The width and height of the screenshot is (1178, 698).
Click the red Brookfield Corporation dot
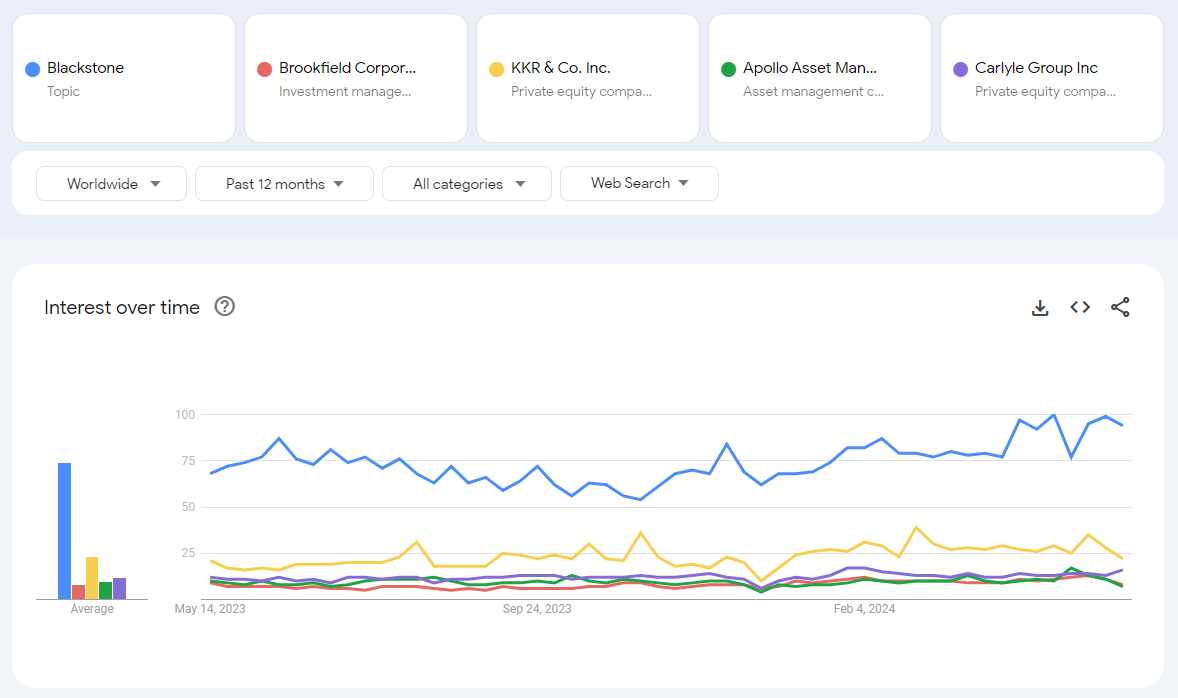click(265, 69)
